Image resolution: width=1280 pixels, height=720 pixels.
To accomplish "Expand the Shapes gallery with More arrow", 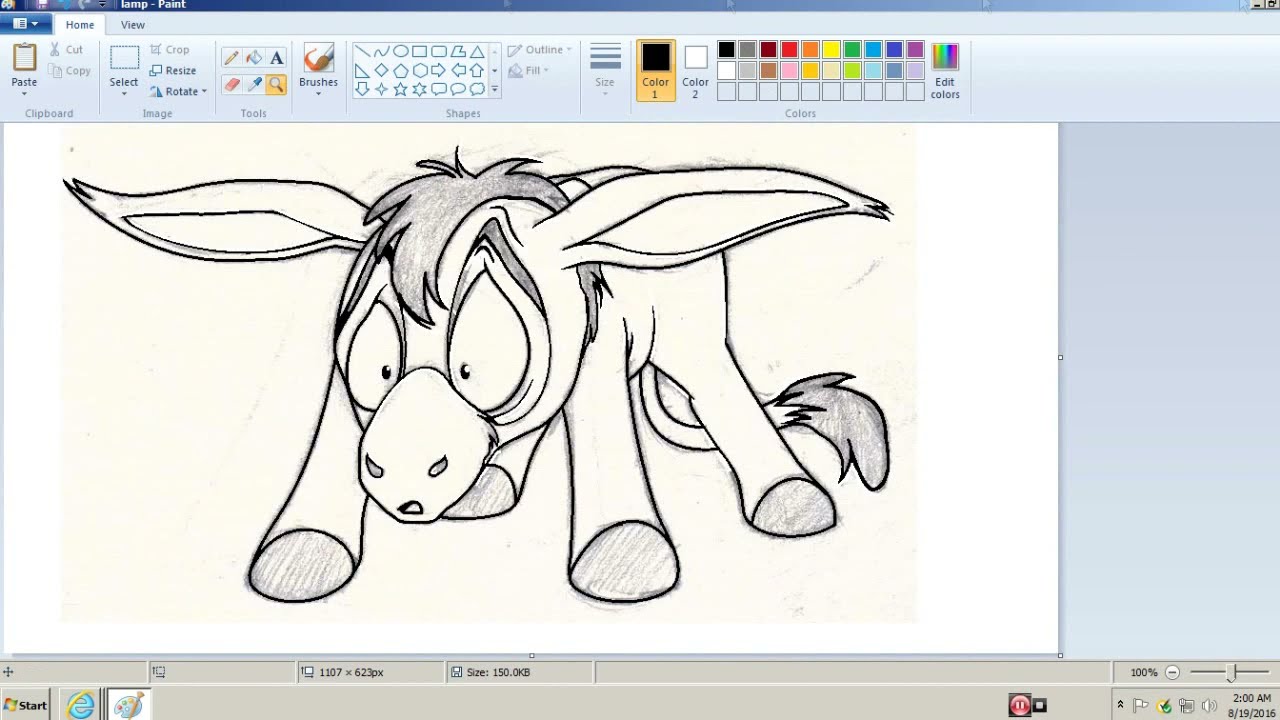I will (x=494, y=89).
